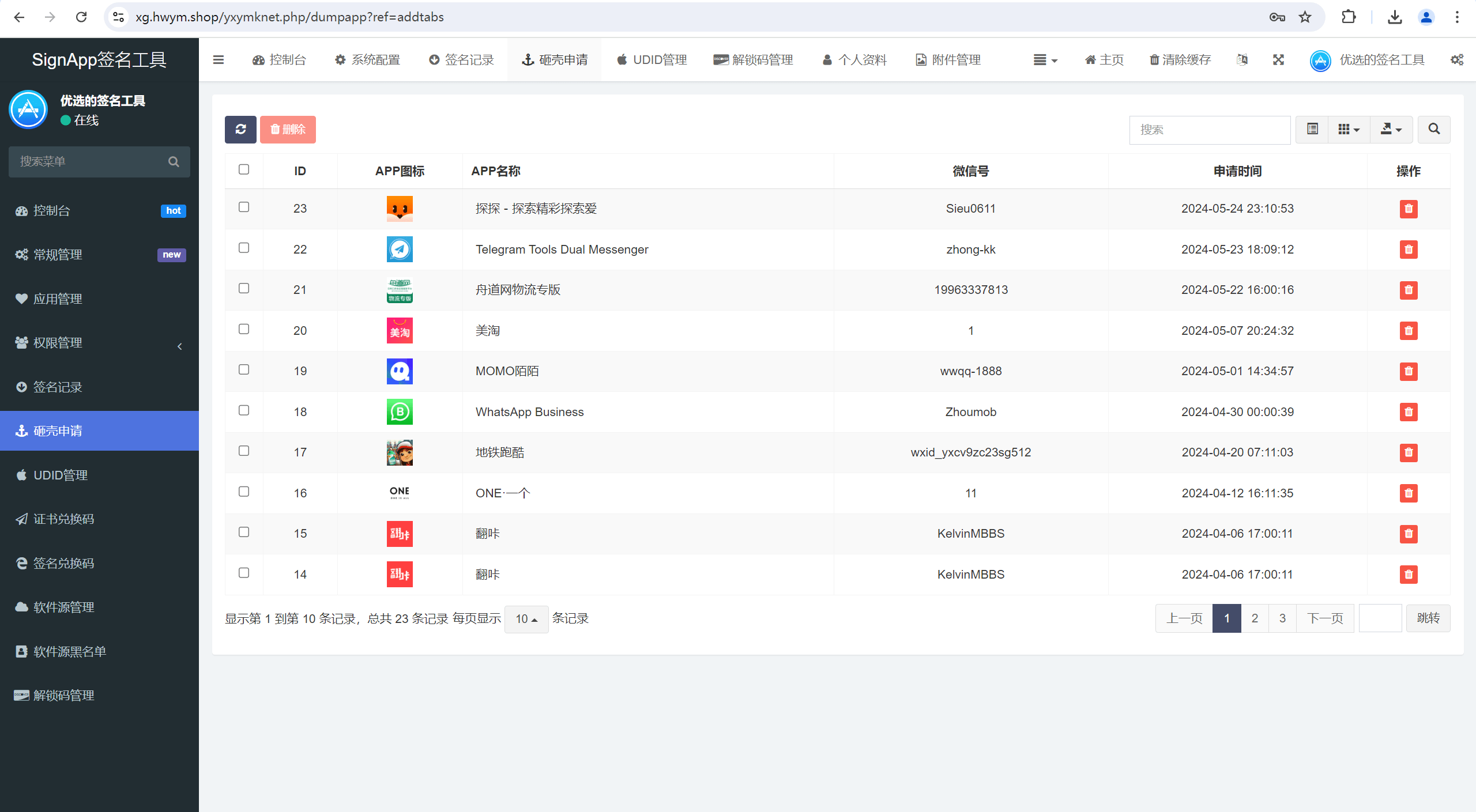Open the 附件管理 tab

click(948, 60)
